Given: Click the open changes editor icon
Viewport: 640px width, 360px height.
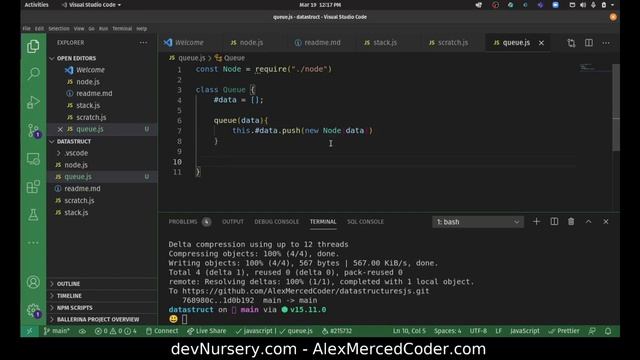Looking at the screenshot, I should [571, 43].
